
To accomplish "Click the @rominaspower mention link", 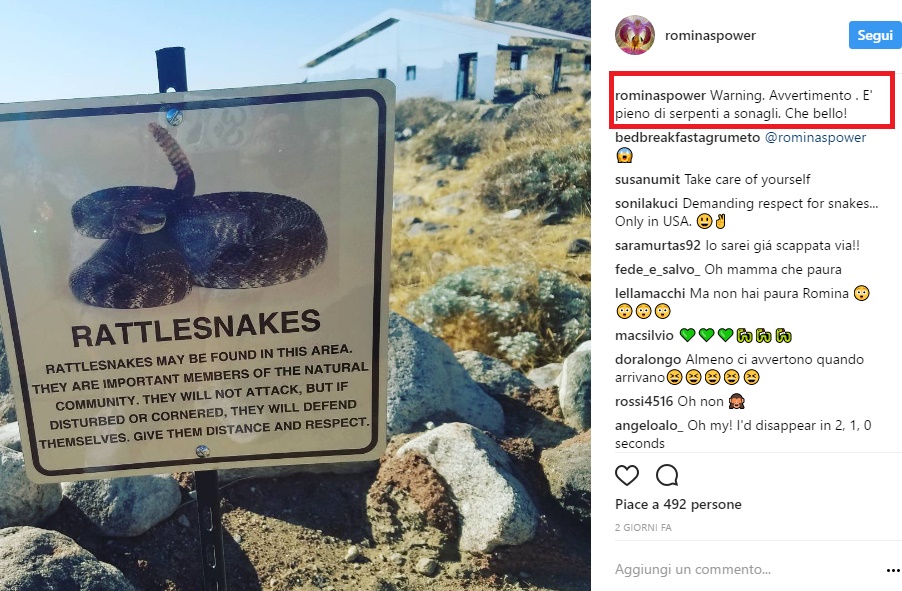I will click(815, 137).
